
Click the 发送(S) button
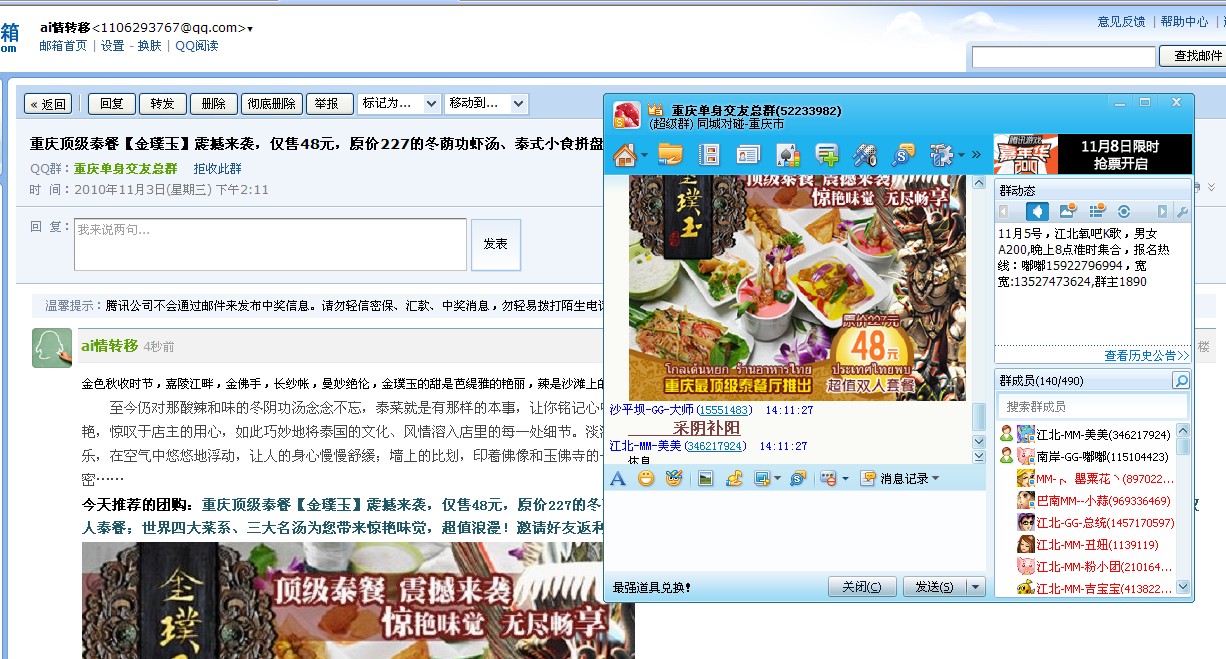click(x=934, y=587)
